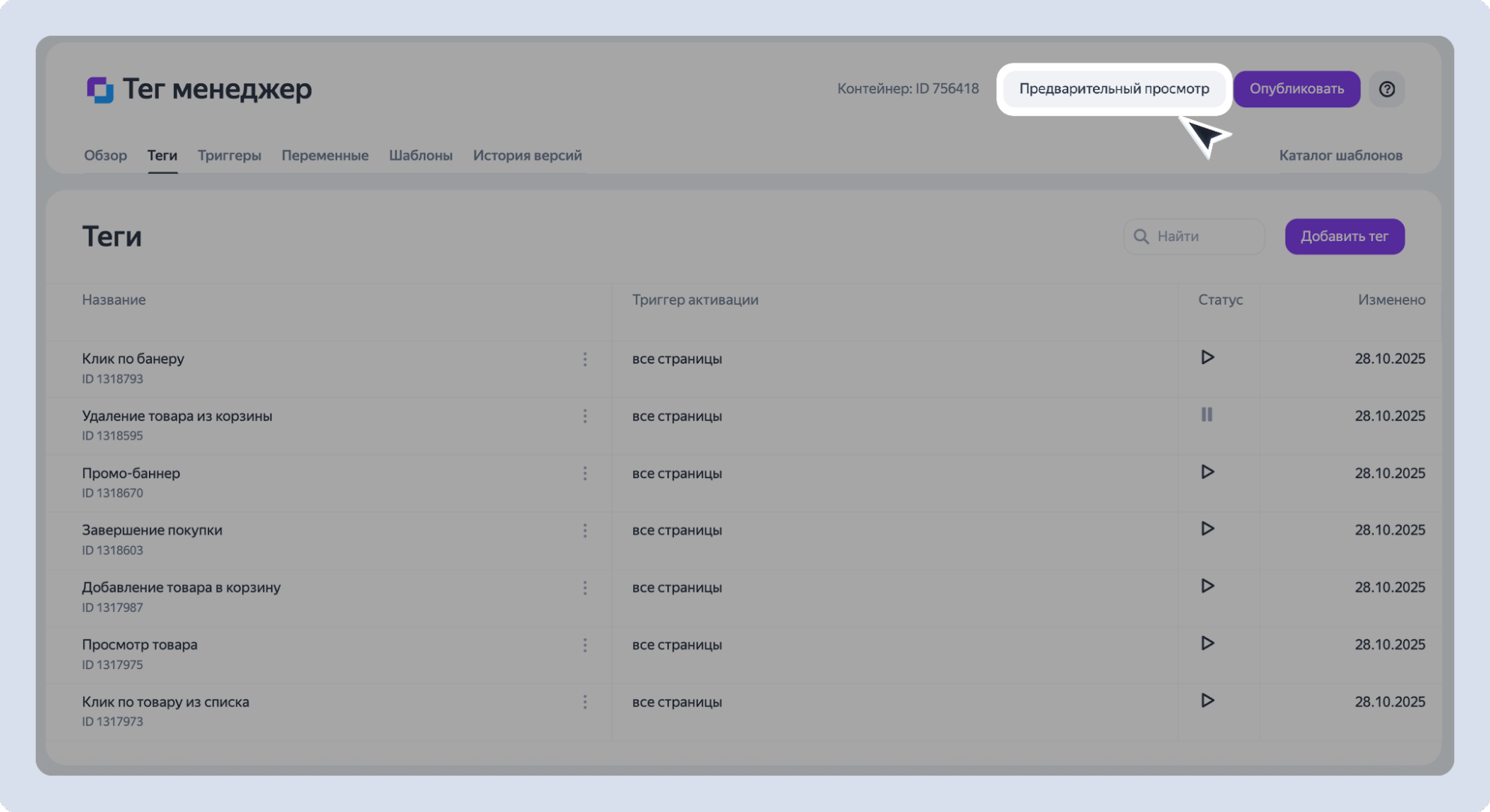Open the three-dot menu for Промо-баннер
Image resolution: width=1490 pixels, height=812 pixels.
[585, 473]
